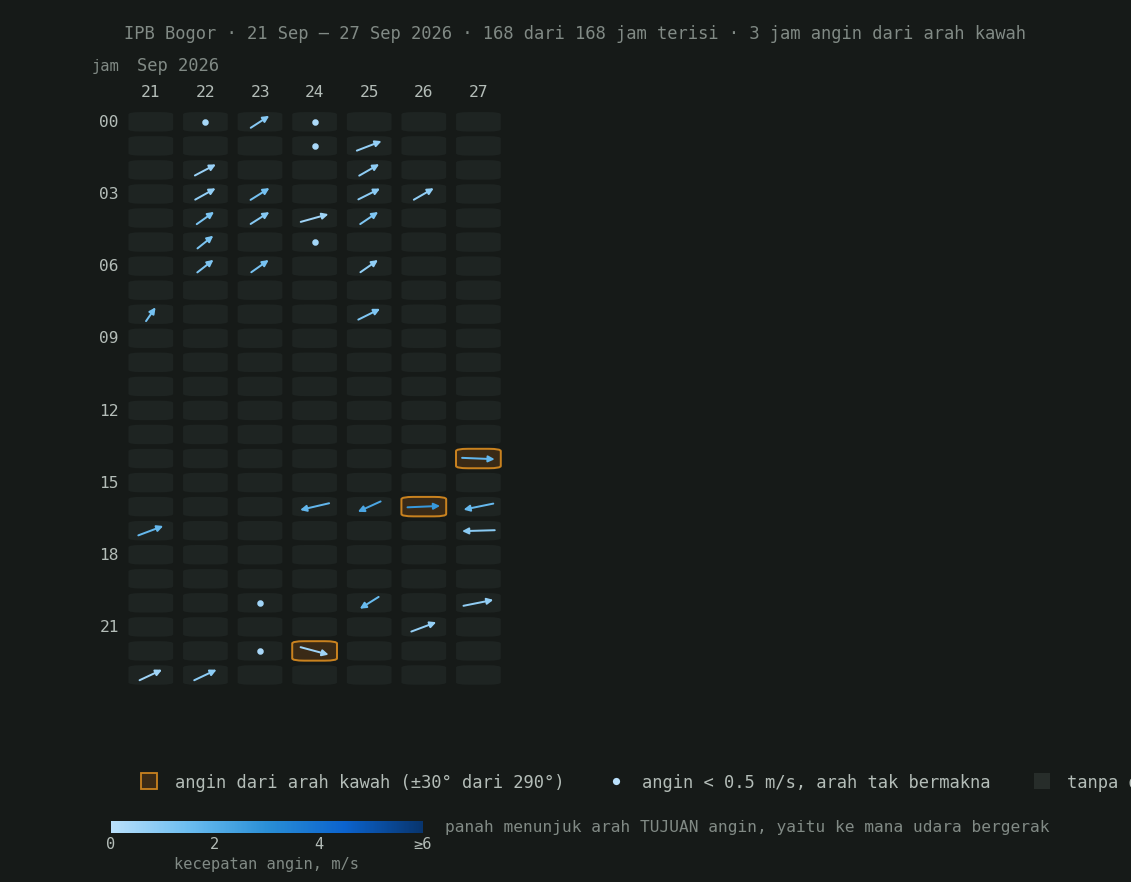
Task: Select the wind arrow for 26 Sep at hour 03
Action: tap(423, 194)
